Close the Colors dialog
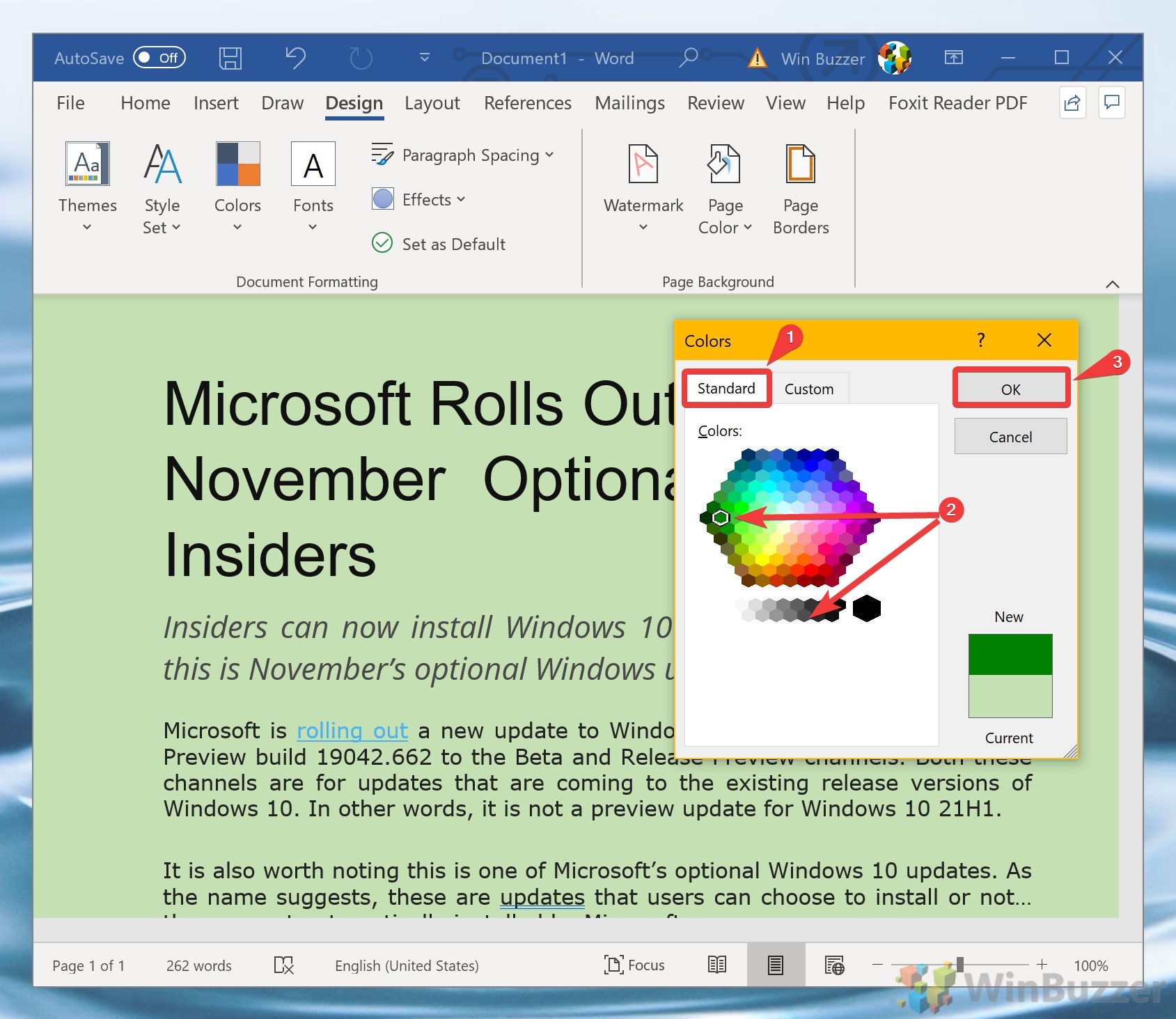This screenshot has height=1019, width=1176. coord(1044,340)
